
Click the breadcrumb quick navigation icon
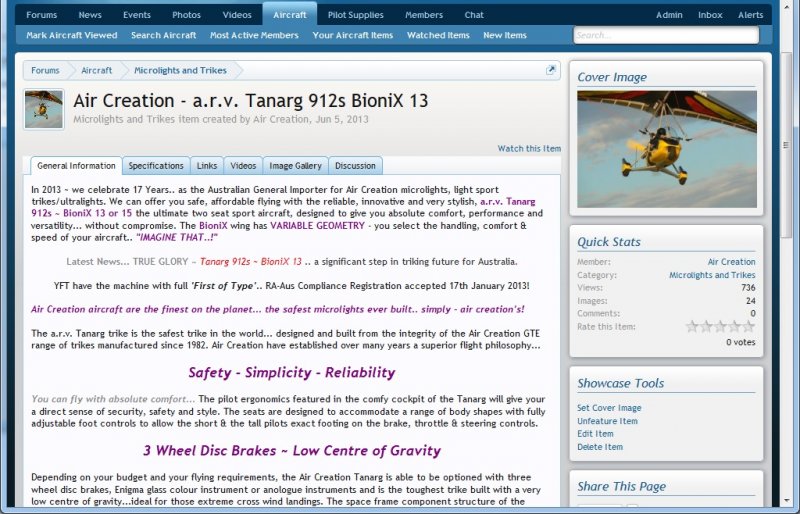coord(551,70)
